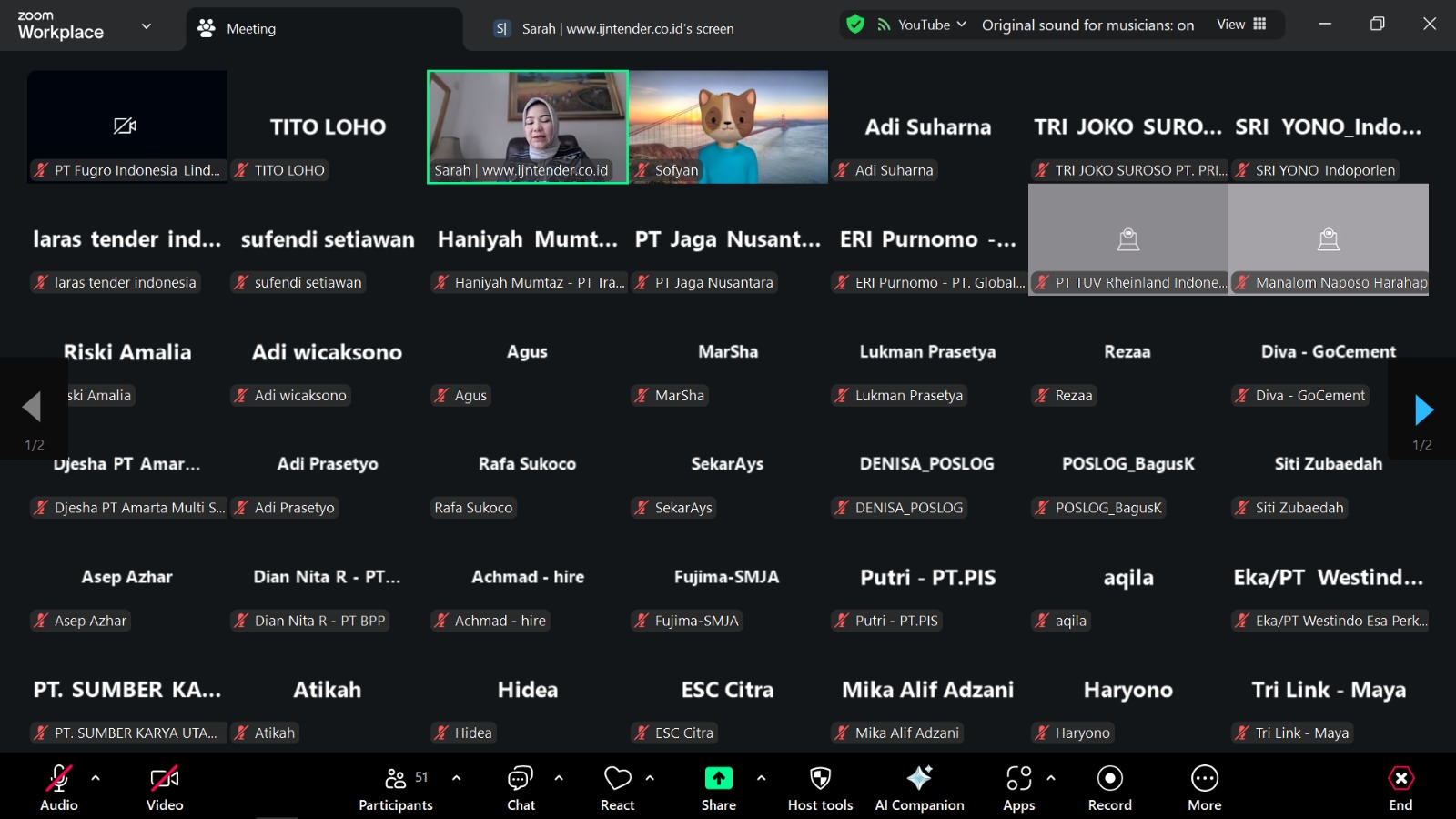Open the Zoom Workplace dropdown chevron
Screen dimensions: 1456x819
click(147, 26)
